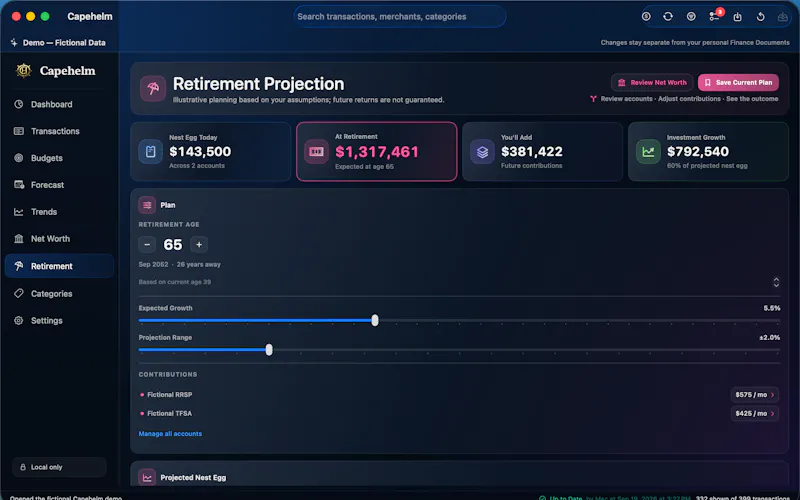Click the circular sync arrows icon

(x=668, y=16)
